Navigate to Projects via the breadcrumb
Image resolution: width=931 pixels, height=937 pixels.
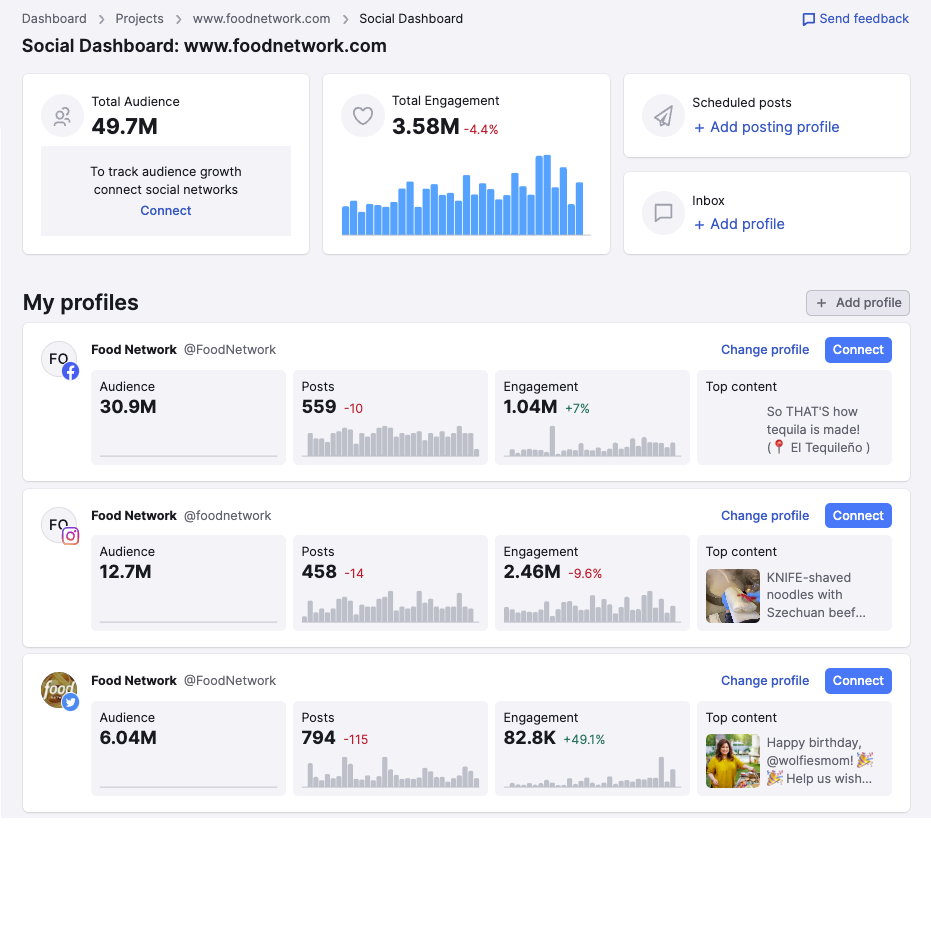[x=139, y=18]
